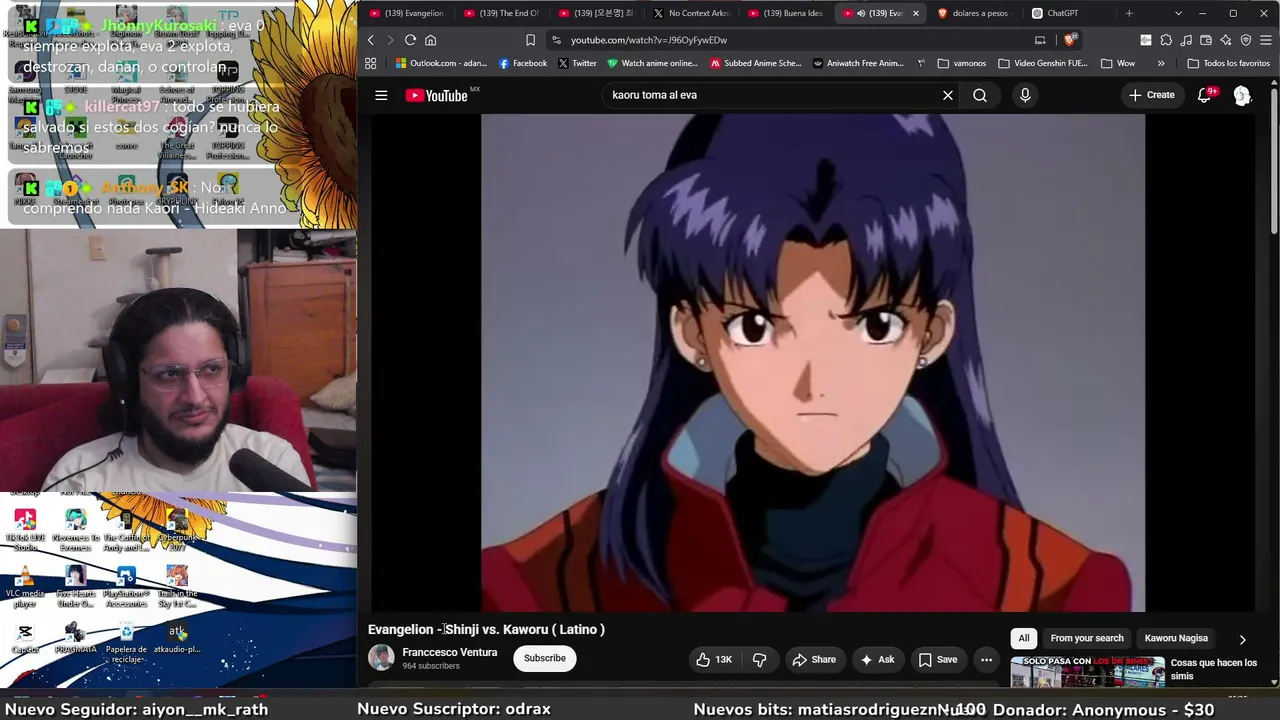Open the Wow bookmarks folder
Image resolution: width=1280 pixels, height=720 pixels.
[x=1118, y=63]
